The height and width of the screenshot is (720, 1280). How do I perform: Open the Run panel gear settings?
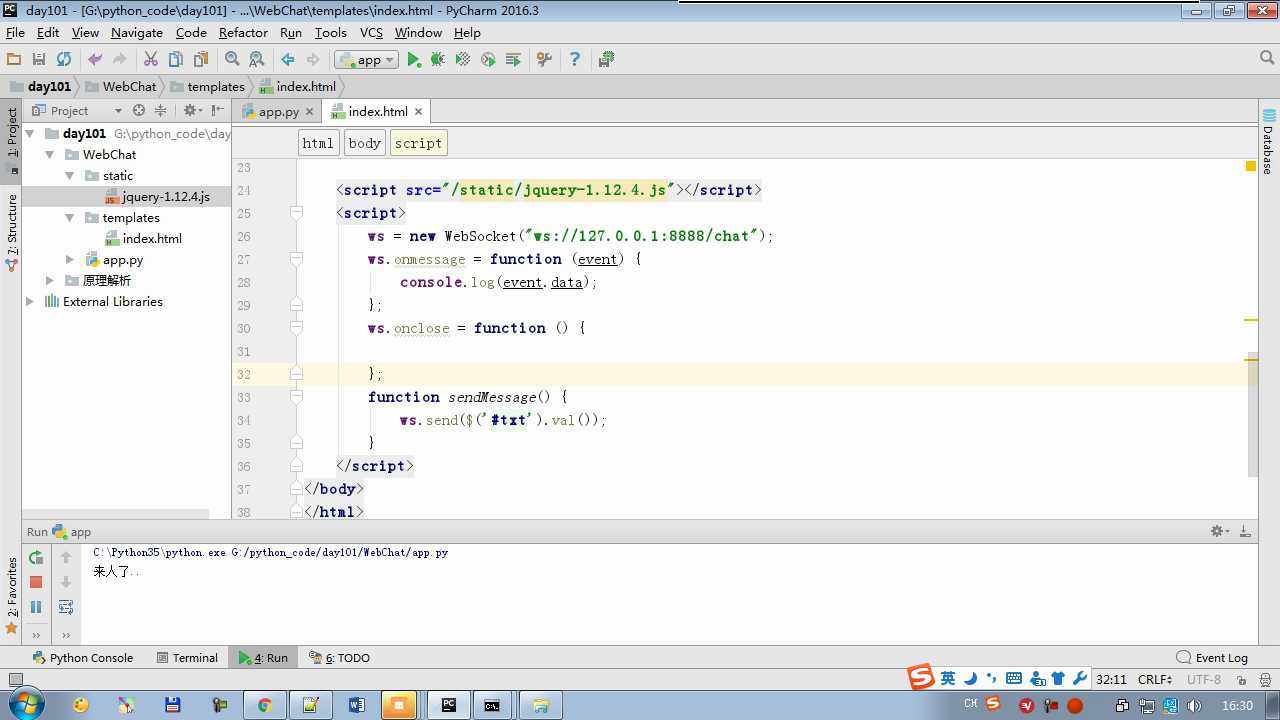pyautogui.click(x=1219, y=531)
